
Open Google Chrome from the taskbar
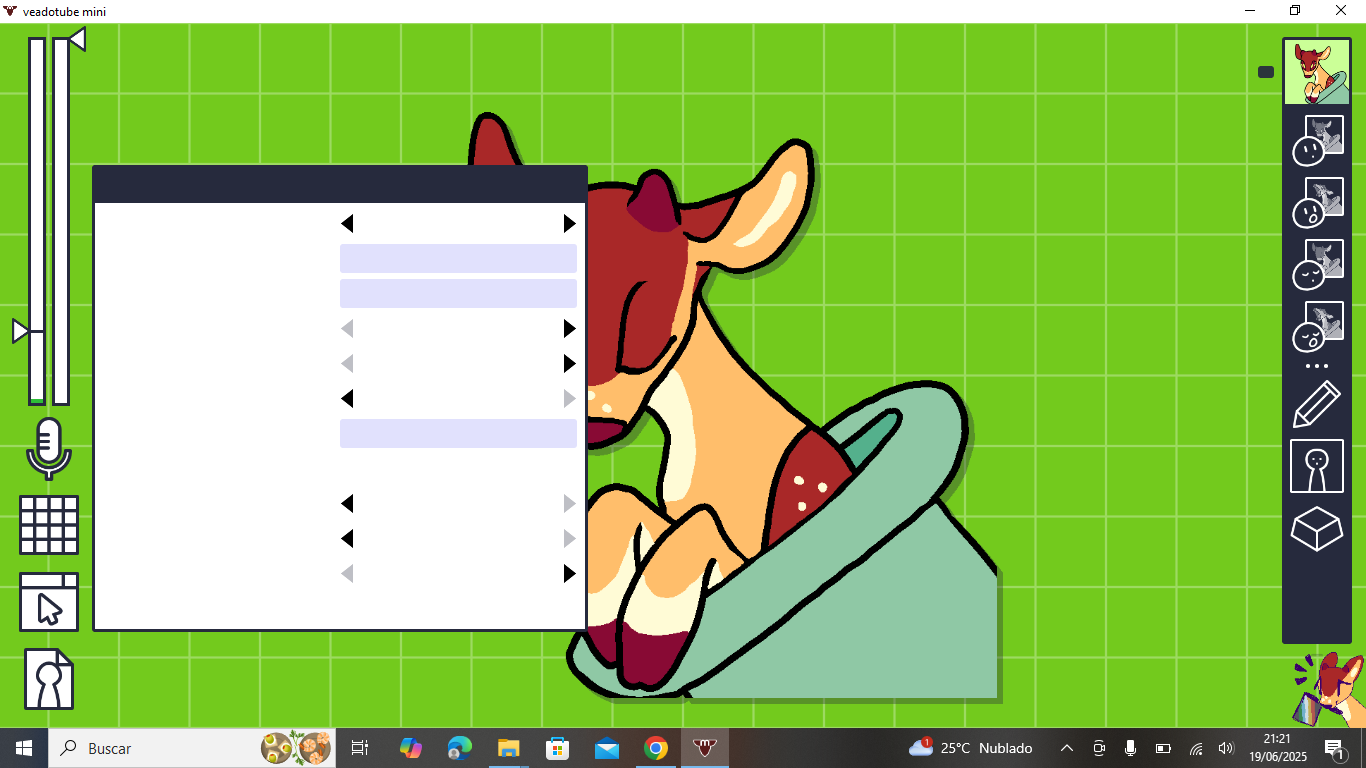tap(656, 748)
